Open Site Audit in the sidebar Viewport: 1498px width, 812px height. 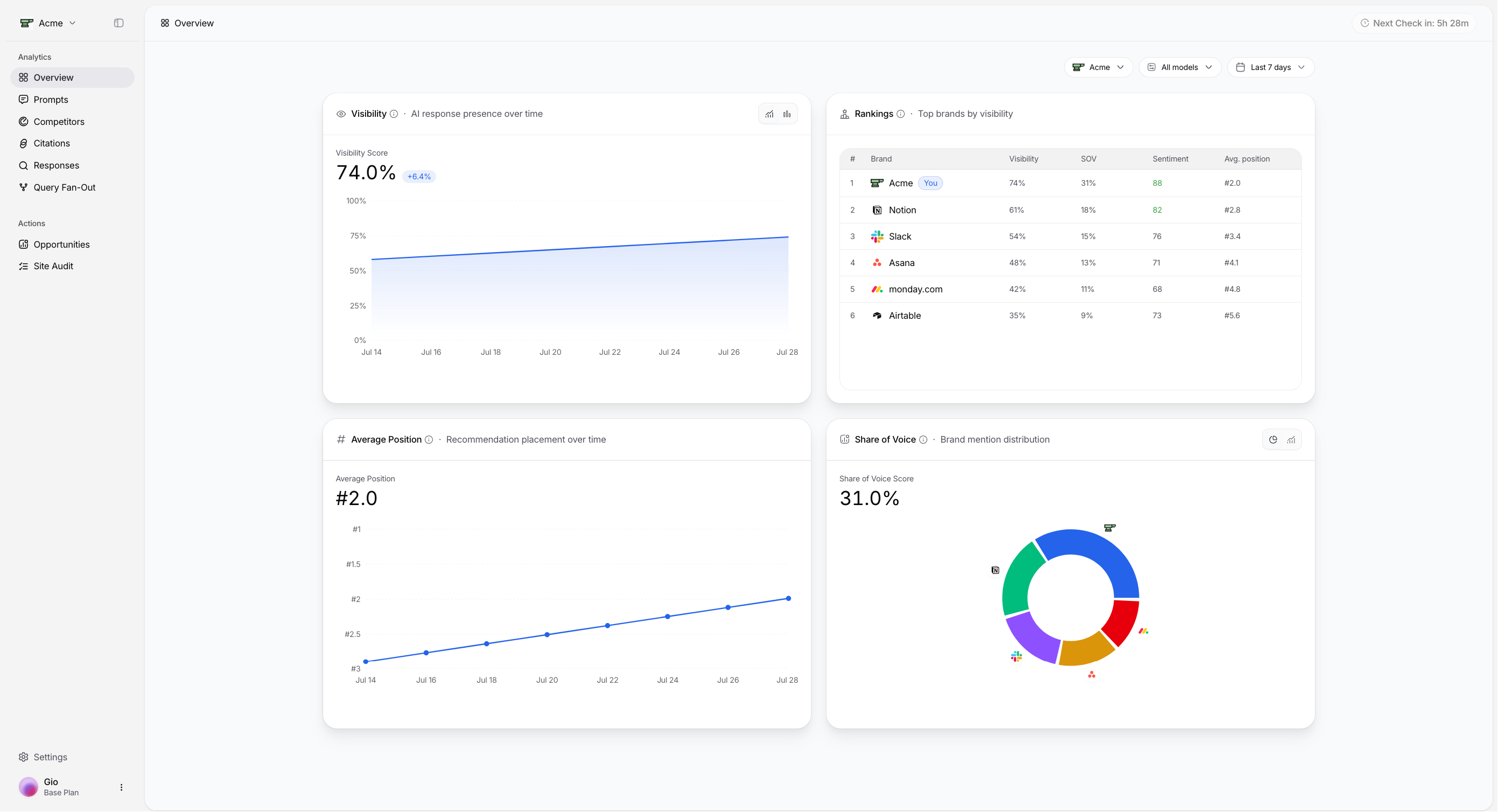(x=72, y=266)
